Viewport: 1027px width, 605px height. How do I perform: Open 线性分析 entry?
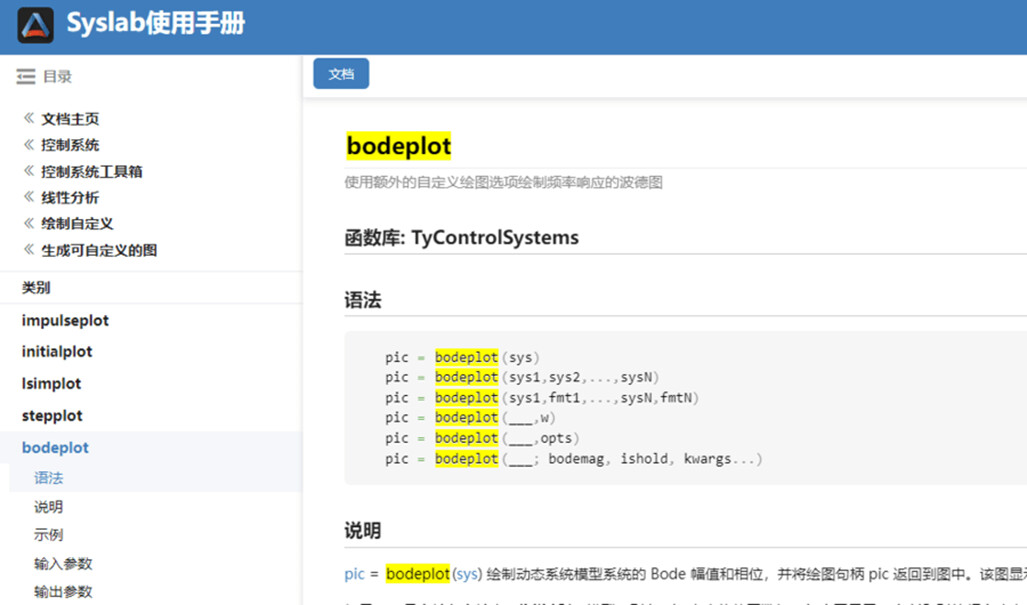[x=70, y=197]
